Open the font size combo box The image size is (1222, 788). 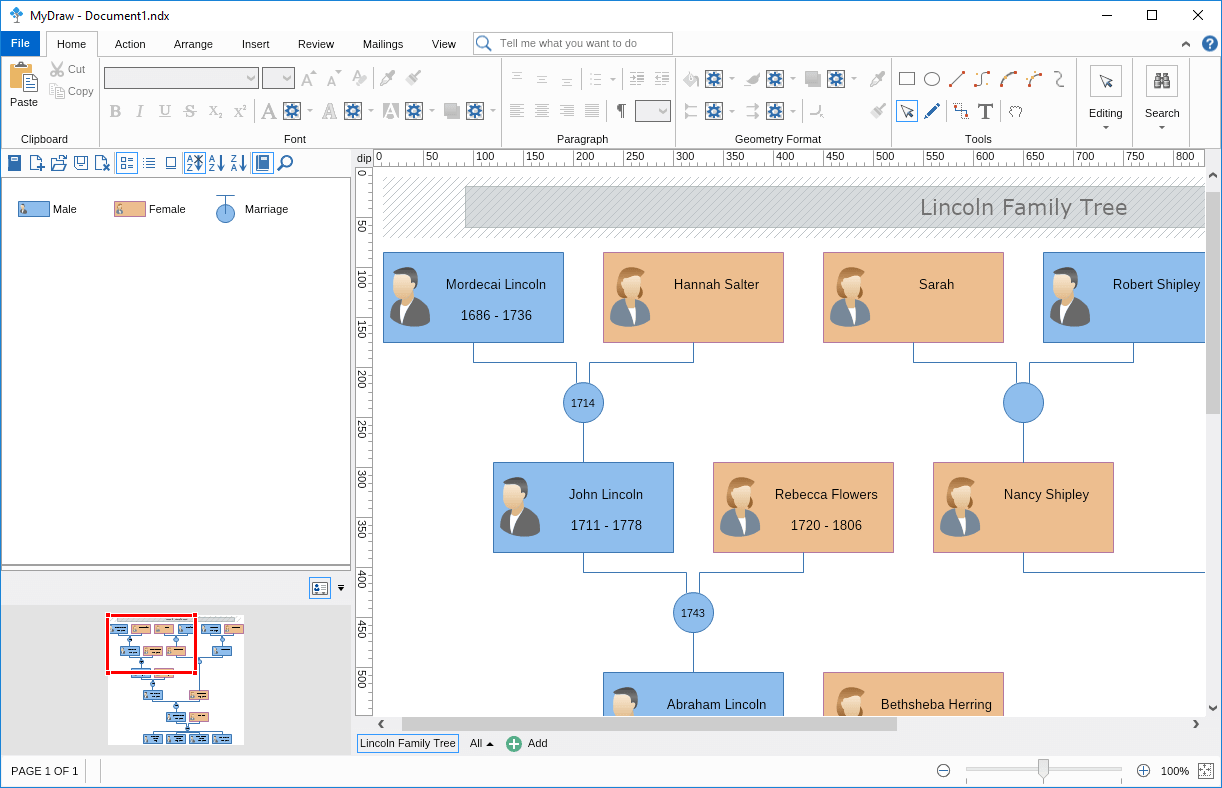pos(278,78)
